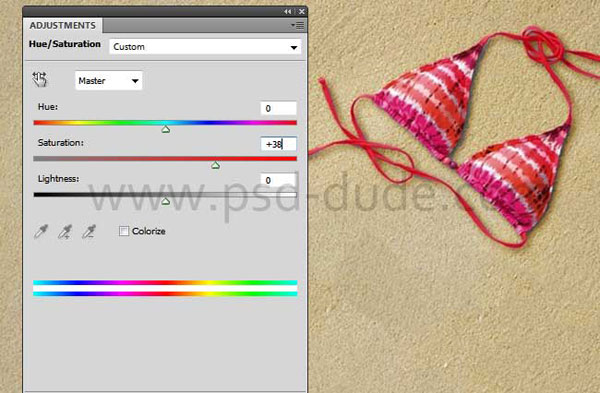Click the Saturation label
This screenshot has width=600, height=393.
tap(61, 143)
